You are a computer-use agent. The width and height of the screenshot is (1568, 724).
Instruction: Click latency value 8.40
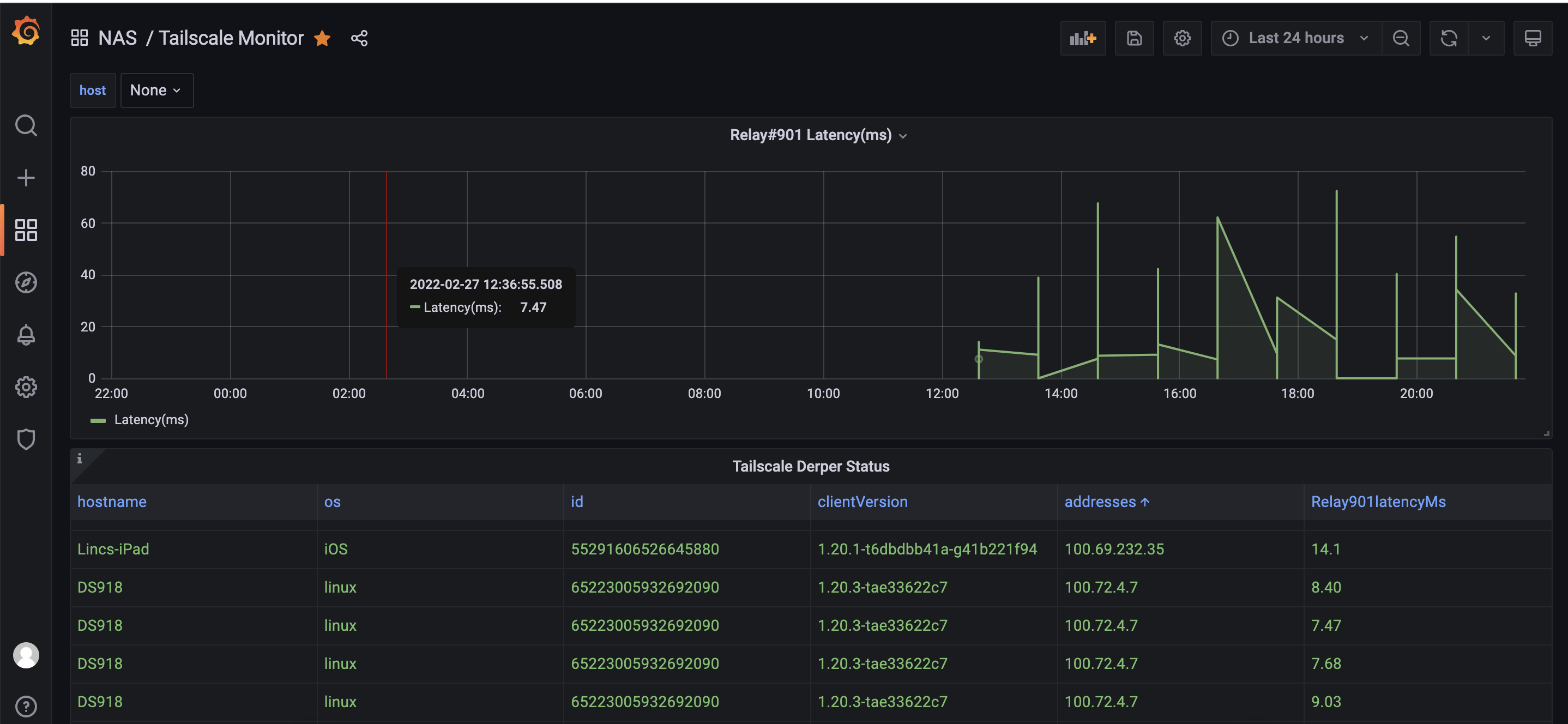pos(1326,587)
